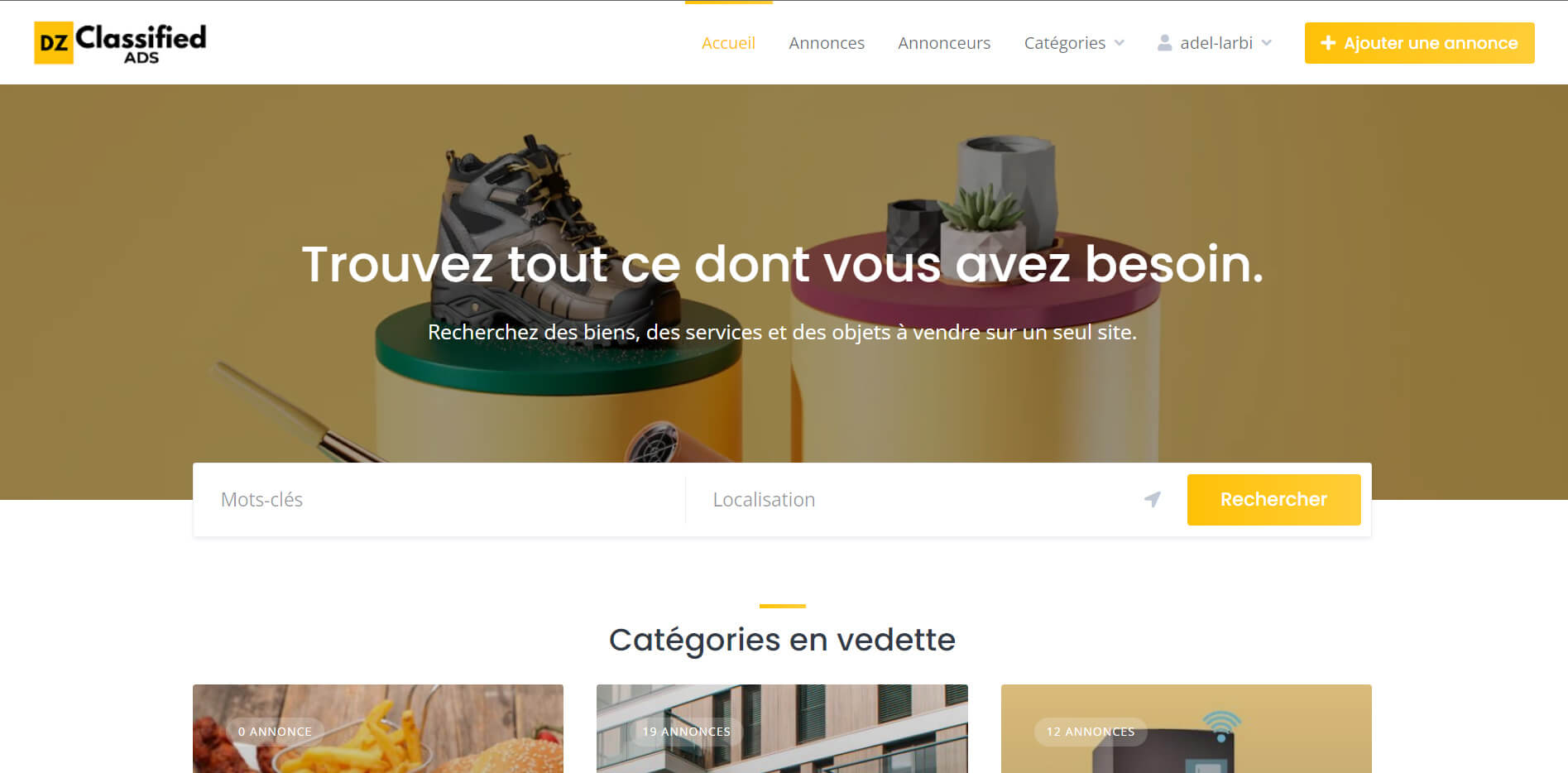Click the Ajouter une annonce button
This screenshot has height=773, width=1568.
point(1419,43)
